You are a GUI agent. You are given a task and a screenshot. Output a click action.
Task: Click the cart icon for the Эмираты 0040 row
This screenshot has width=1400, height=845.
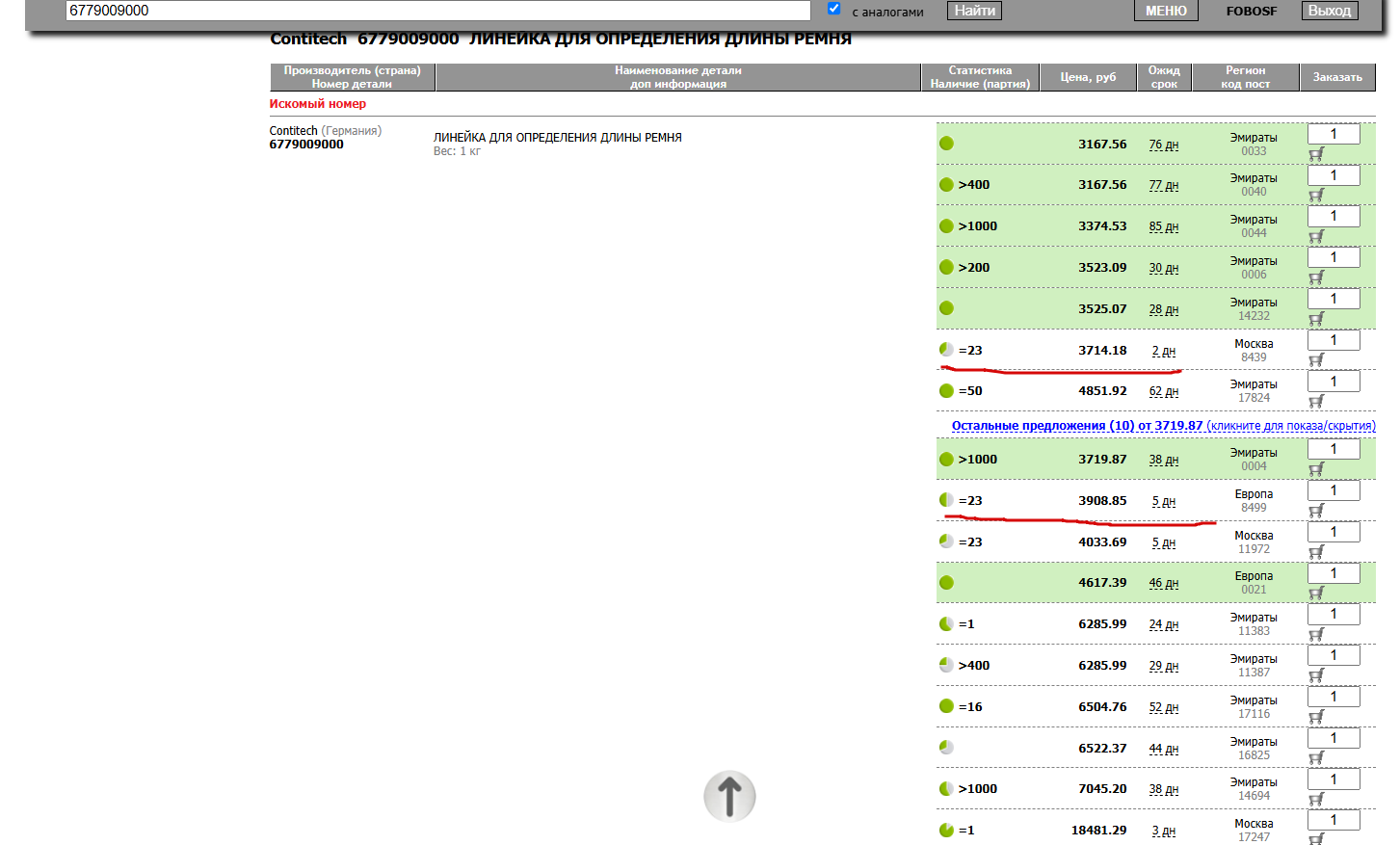pos(1316,195)
